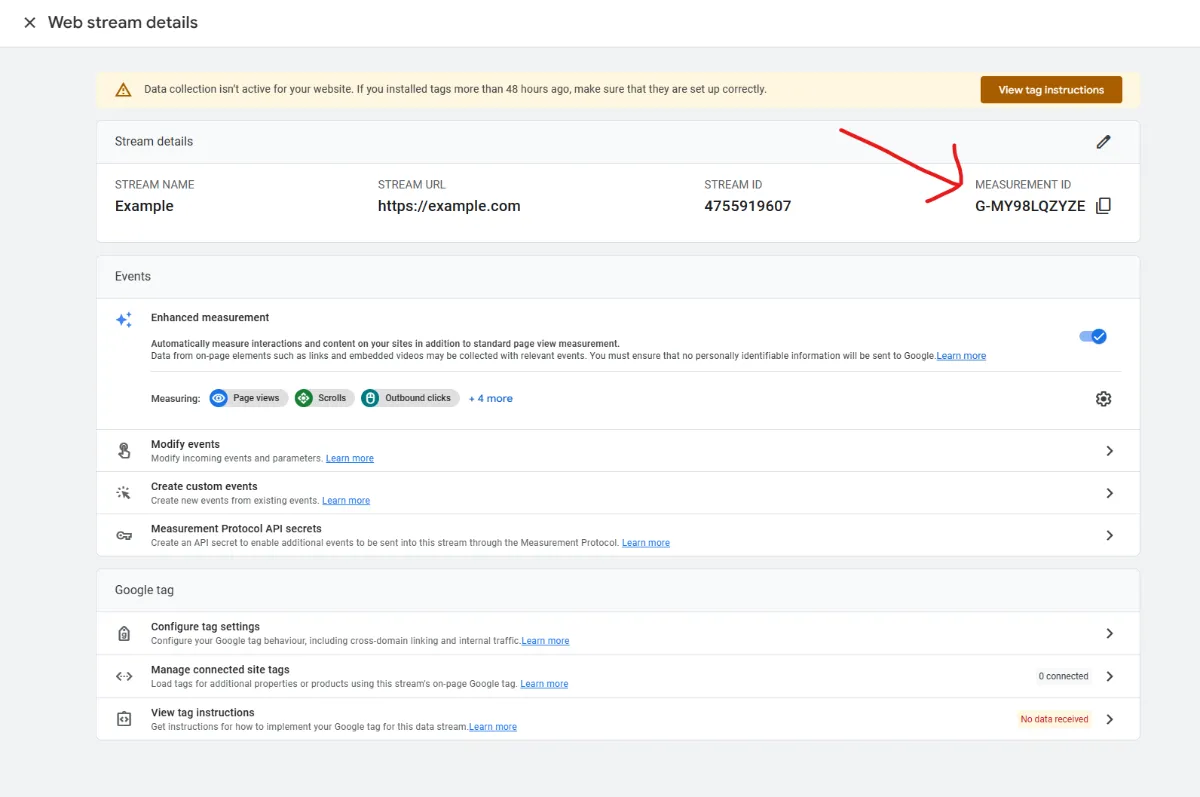The image size is (1200, 797).
Task: Select the Measurement Protocol API key icon
Action: (x=124, y=535)
